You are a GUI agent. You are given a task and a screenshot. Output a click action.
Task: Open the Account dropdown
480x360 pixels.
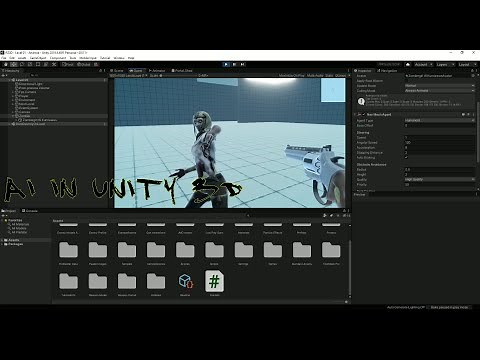423,64
